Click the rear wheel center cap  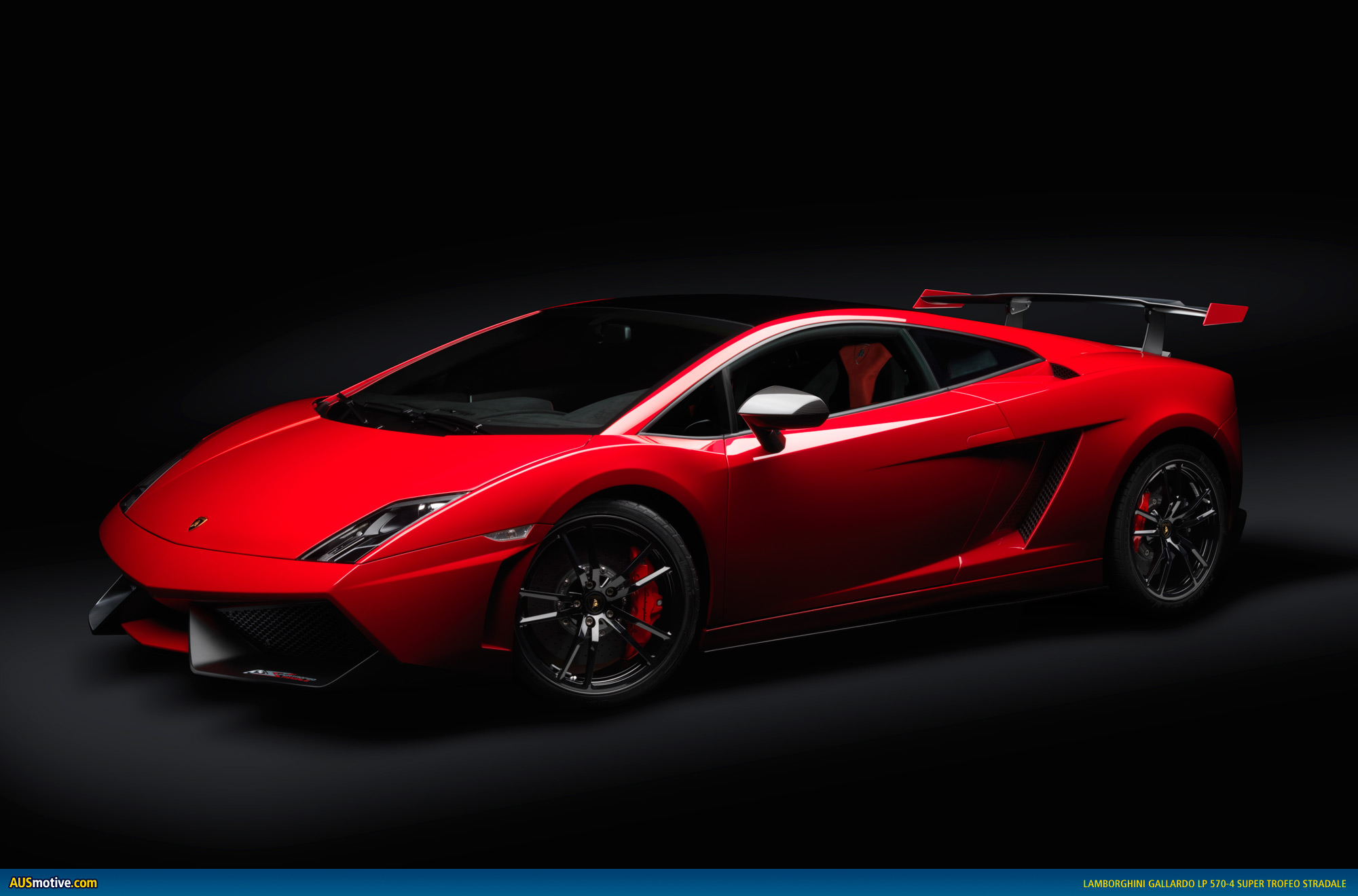[x=1166, y=529]
